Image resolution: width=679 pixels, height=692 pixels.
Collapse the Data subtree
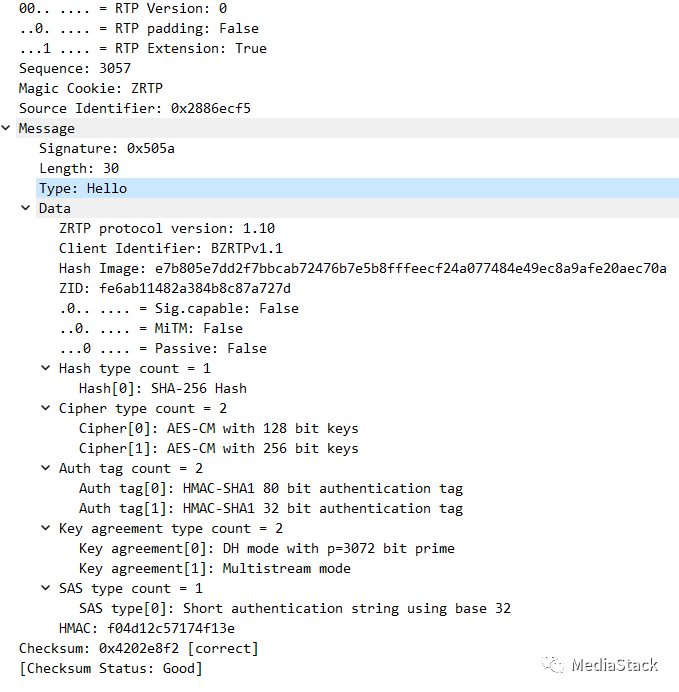coord(26,209)
